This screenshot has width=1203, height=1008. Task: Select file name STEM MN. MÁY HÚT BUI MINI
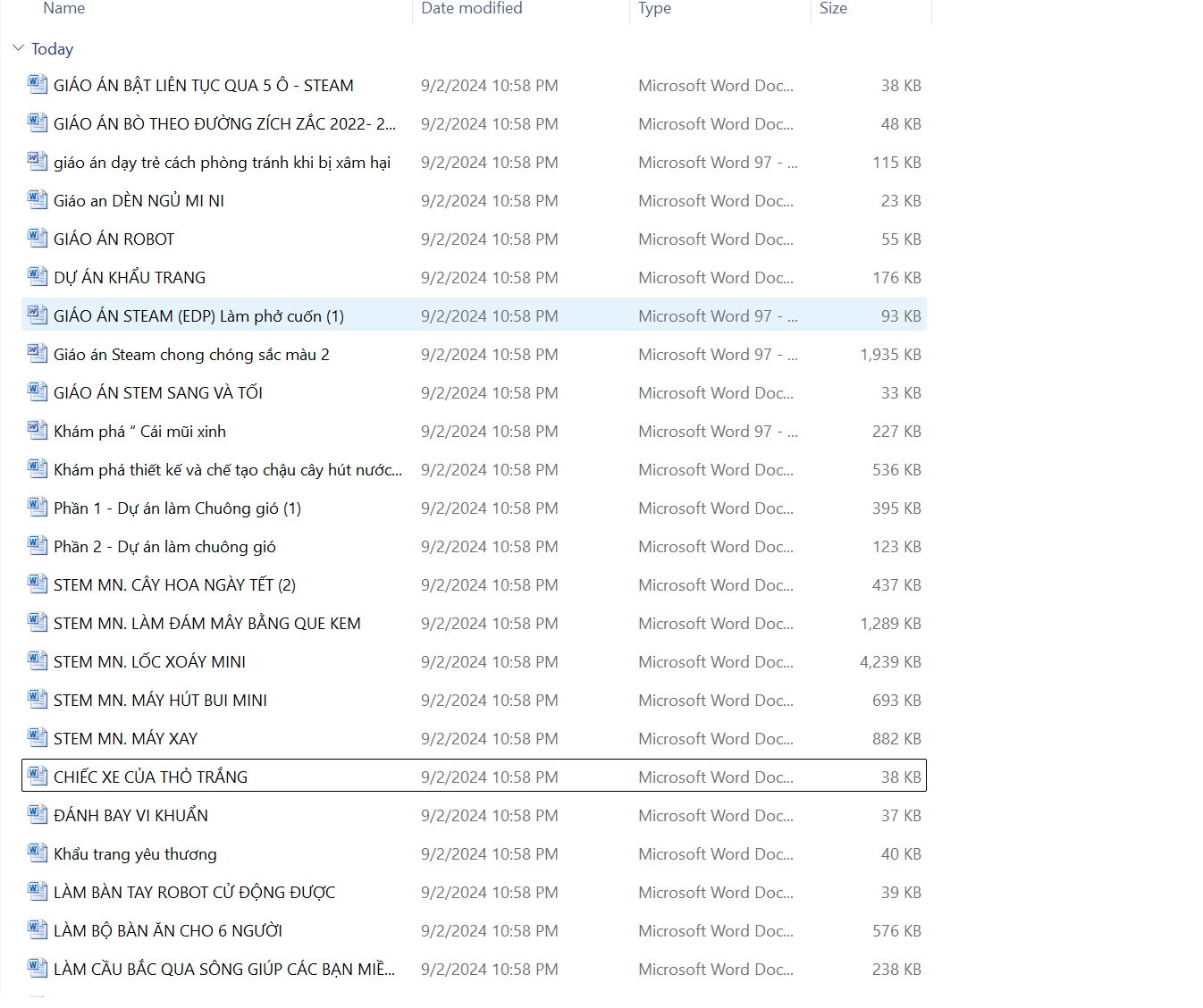point(160,701)
